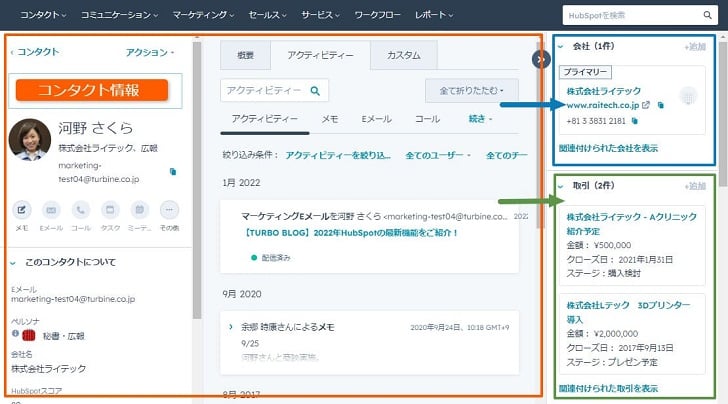This screenshot has width=728, height=404.
Task: Collapse the このコンタクトについて section
Action: pyautogui.click(x=13, y=263)
